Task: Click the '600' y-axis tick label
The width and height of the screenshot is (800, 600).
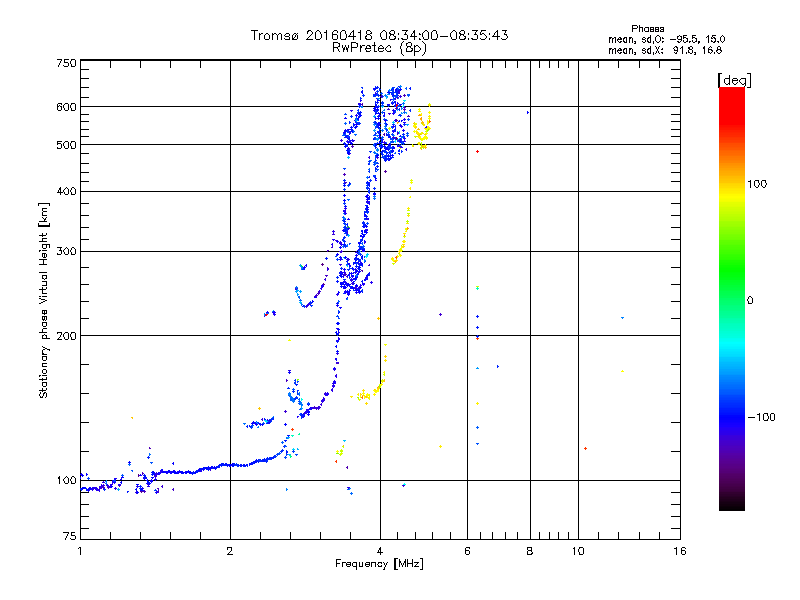Action: [x=66, y=107]
